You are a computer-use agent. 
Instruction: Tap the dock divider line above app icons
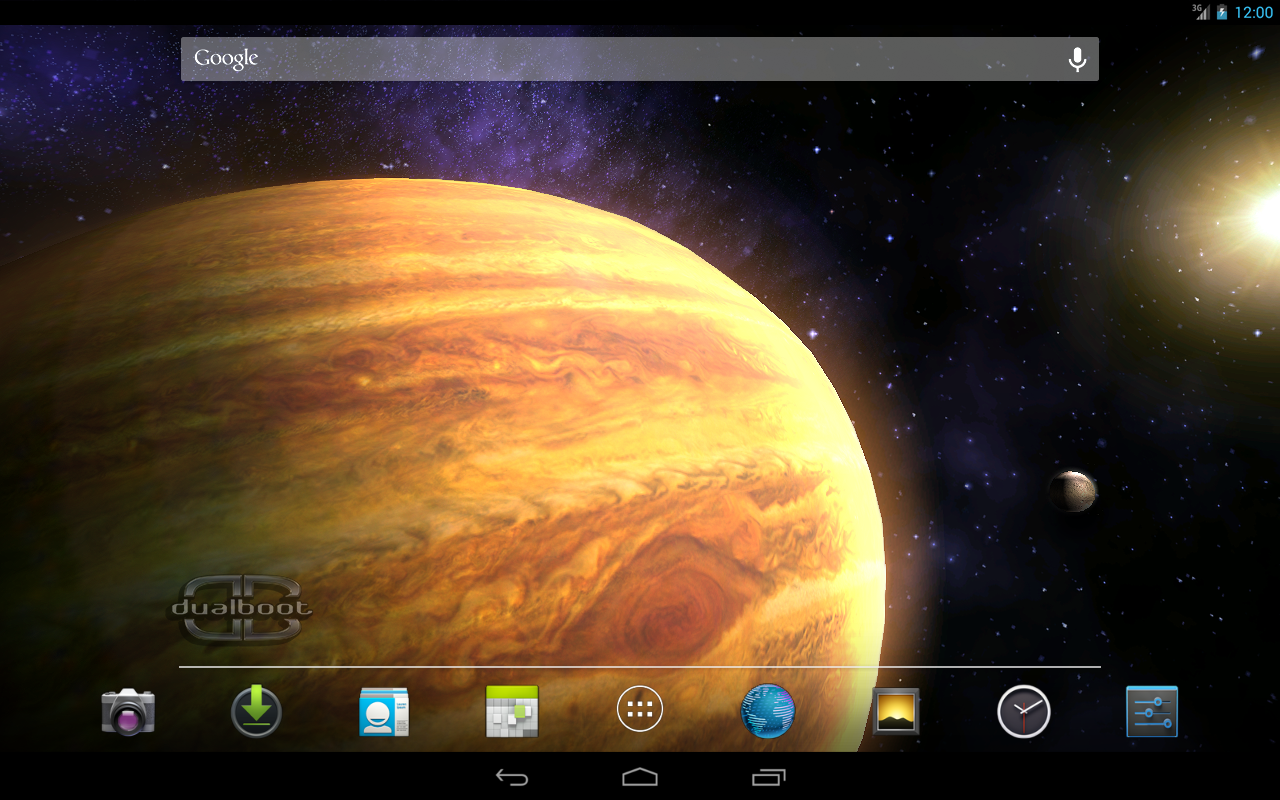click(640, 665)
